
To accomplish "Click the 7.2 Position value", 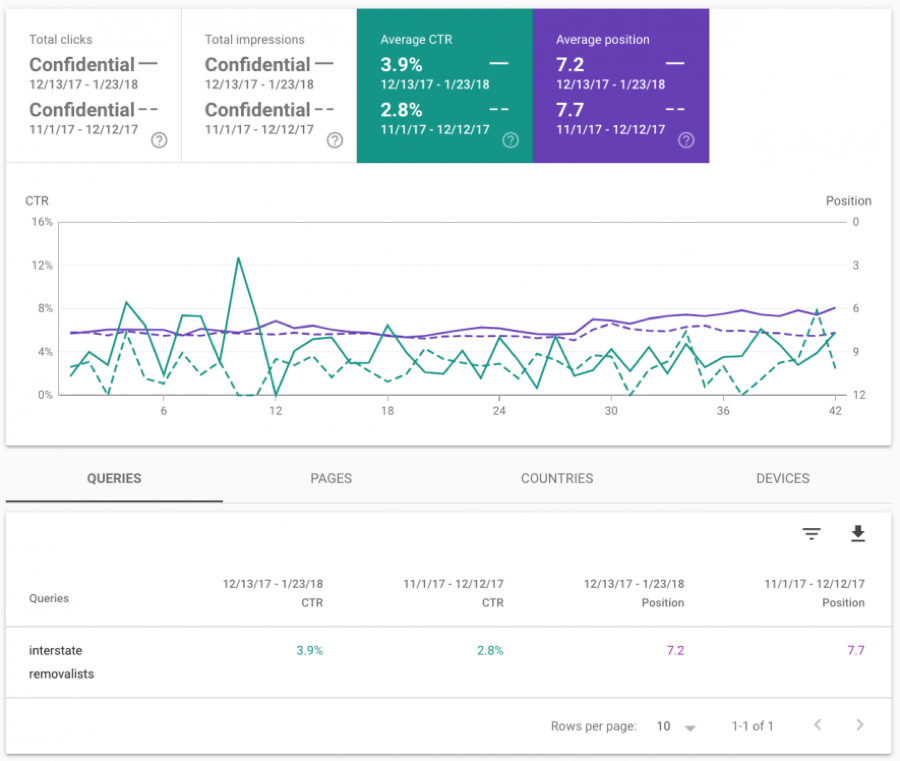I will pos(675,650).
